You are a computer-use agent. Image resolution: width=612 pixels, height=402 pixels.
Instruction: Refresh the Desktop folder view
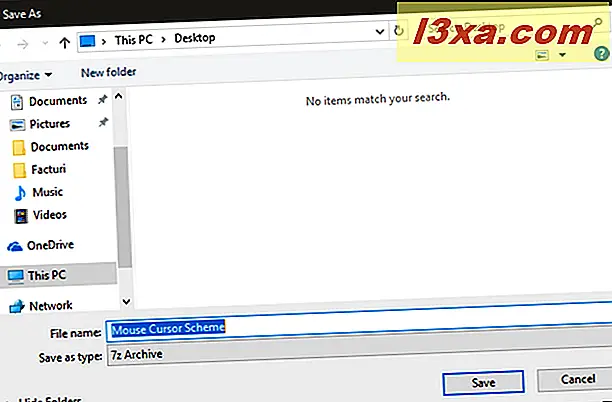click(x=399, y=30)
